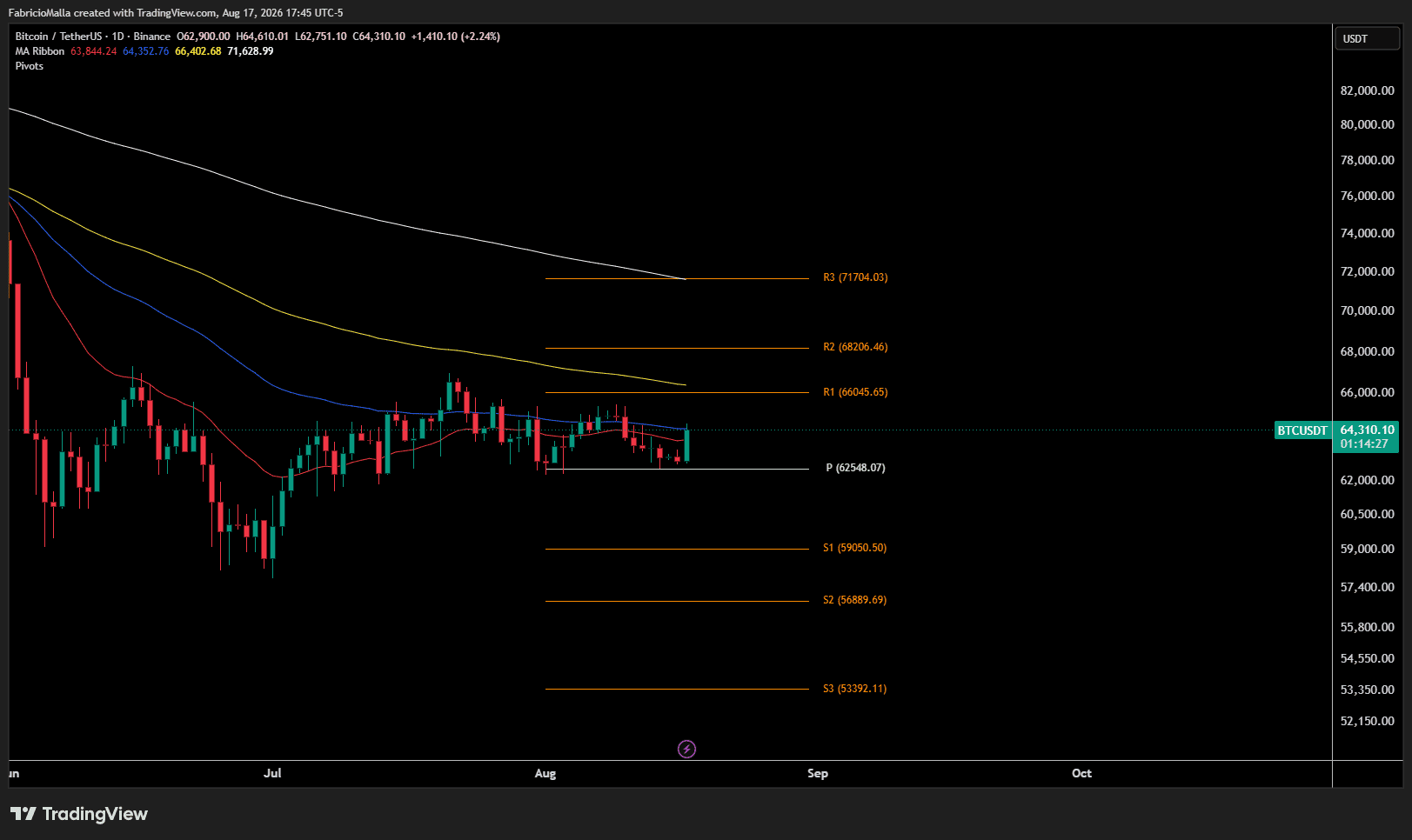The image size is (1412, 840).
Task: Click the 74,000.00 price axis label
Action: 1367,233
